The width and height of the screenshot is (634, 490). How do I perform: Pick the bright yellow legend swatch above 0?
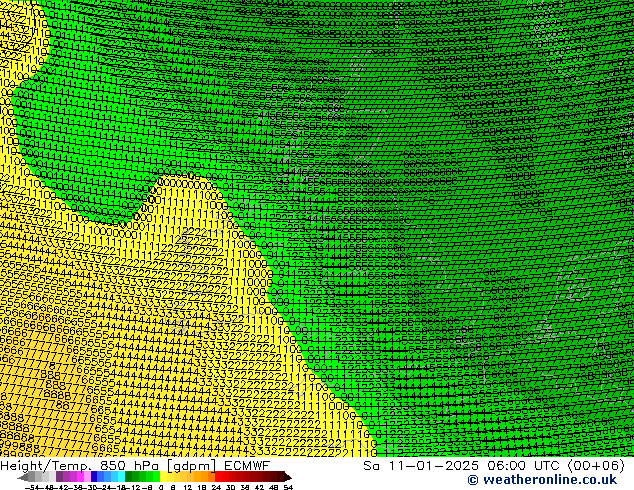[x=163, y=477]
